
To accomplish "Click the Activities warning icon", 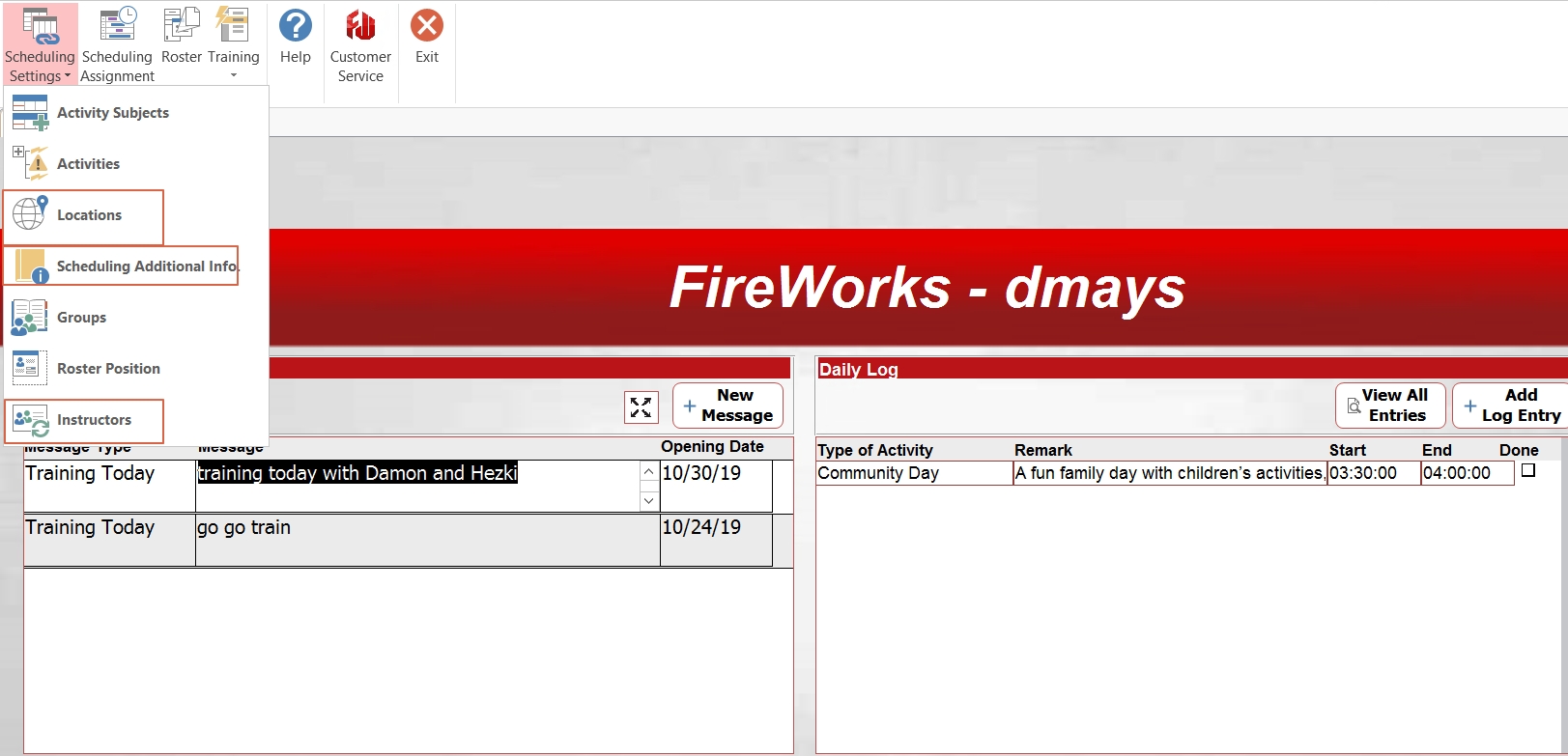I will pos(37,164).
